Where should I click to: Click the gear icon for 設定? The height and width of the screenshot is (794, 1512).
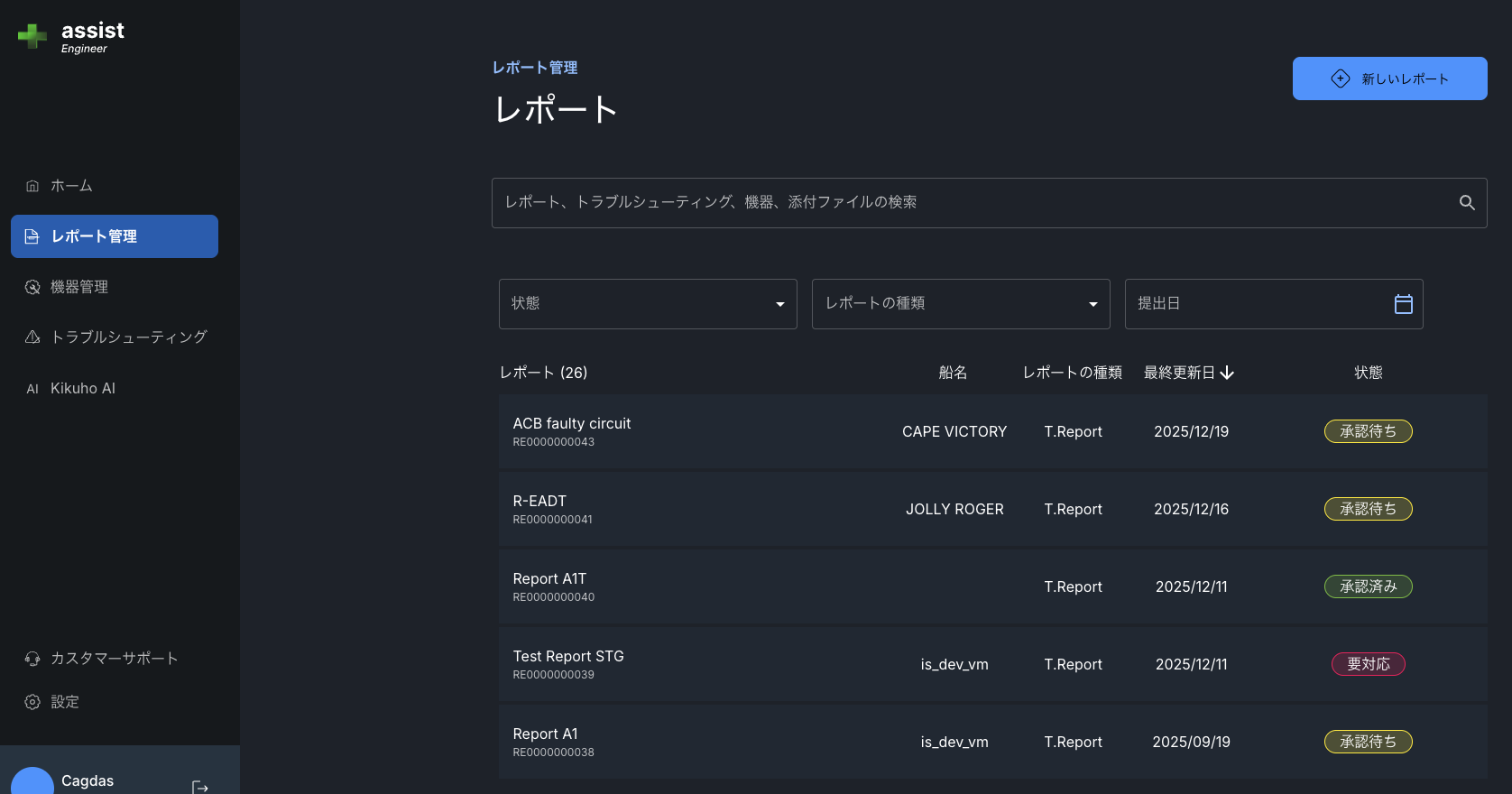pyautogui.click(x=32, y=702)
